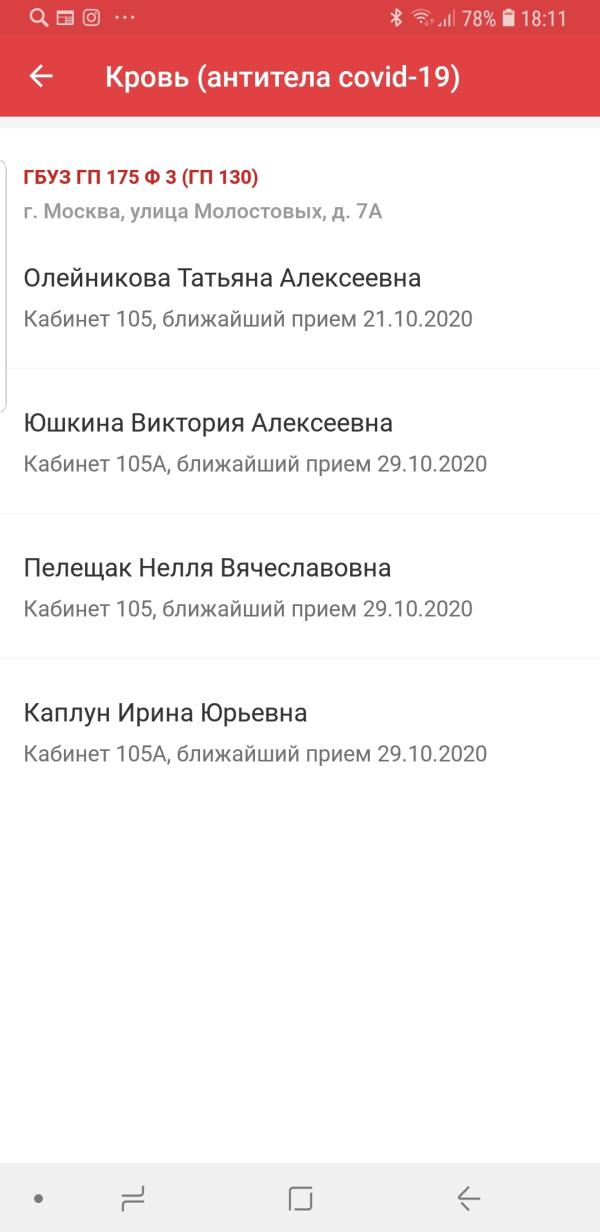This screenshot has height=1232, width=600.
Task: Tap the search icon in the status bar
Action: click(39, 18)
